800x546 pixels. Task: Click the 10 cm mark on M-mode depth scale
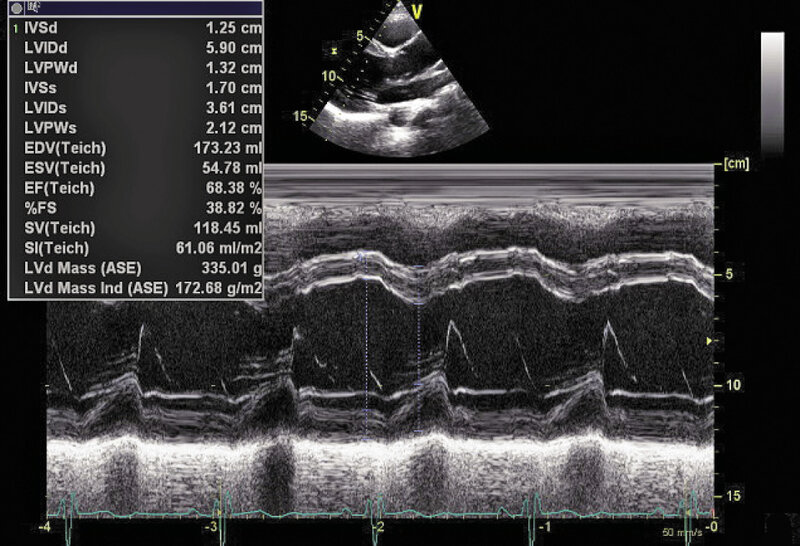coord(733,385)
